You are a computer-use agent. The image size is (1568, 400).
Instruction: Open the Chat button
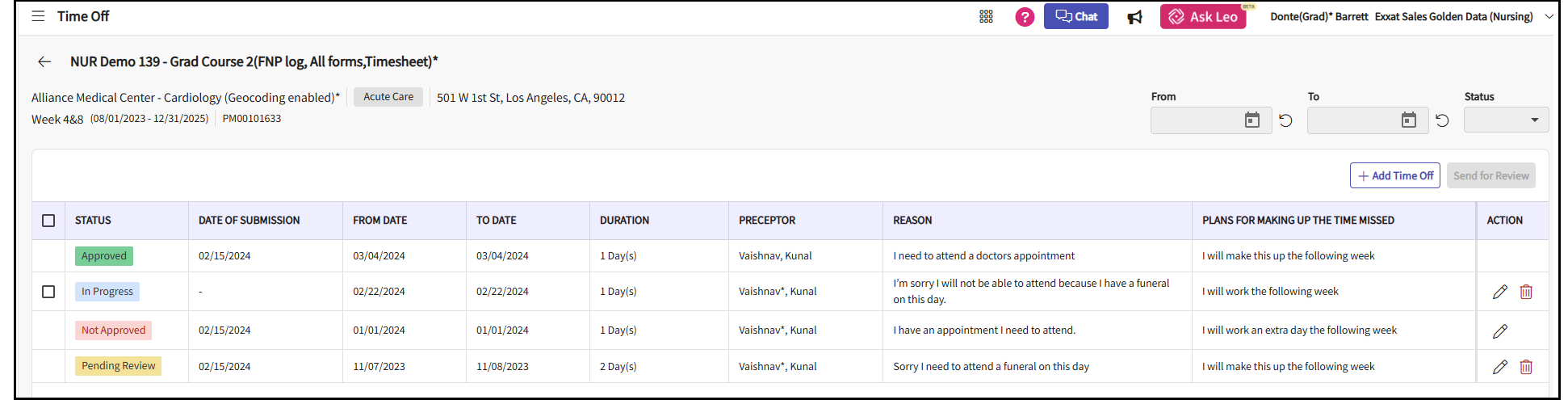1075,17
